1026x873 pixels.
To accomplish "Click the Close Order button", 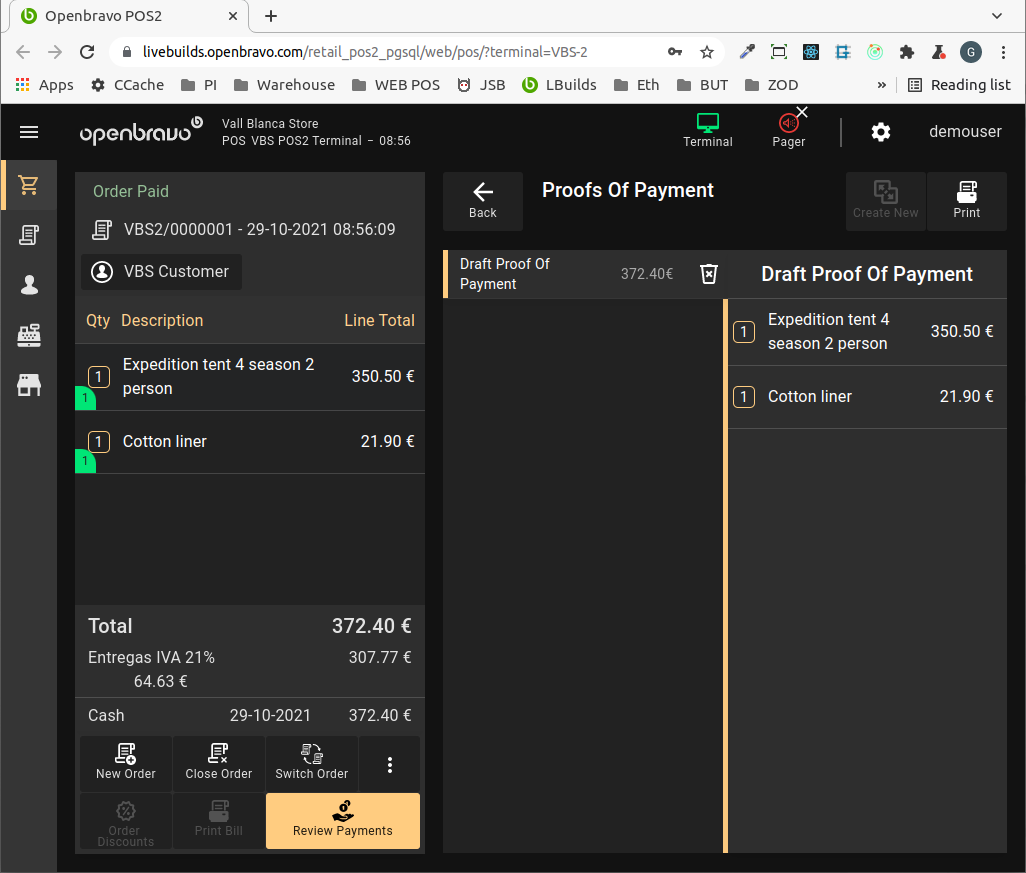I will (x=219, y=764).
